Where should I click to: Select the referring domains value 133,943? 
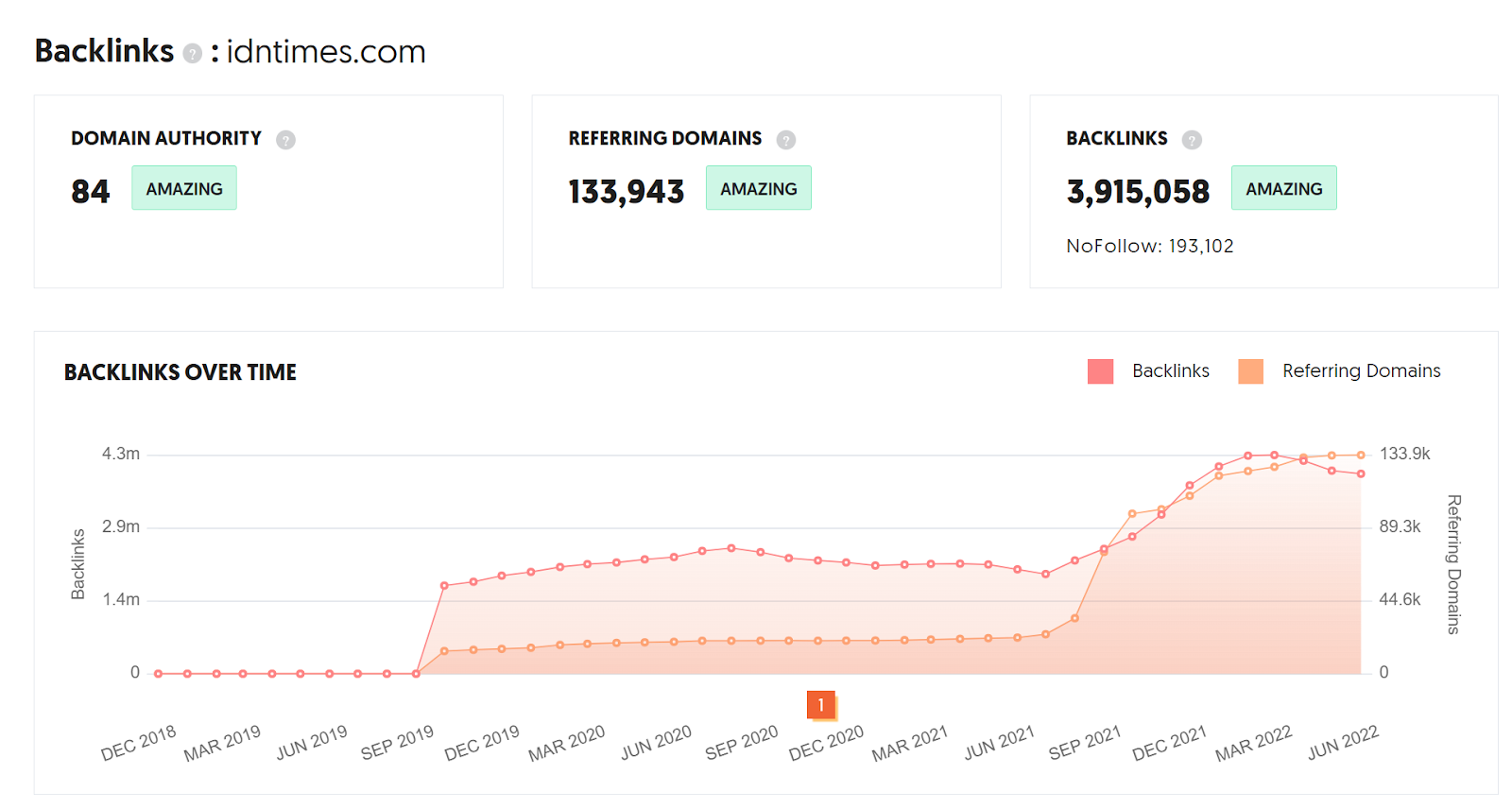tap(626, 192)
